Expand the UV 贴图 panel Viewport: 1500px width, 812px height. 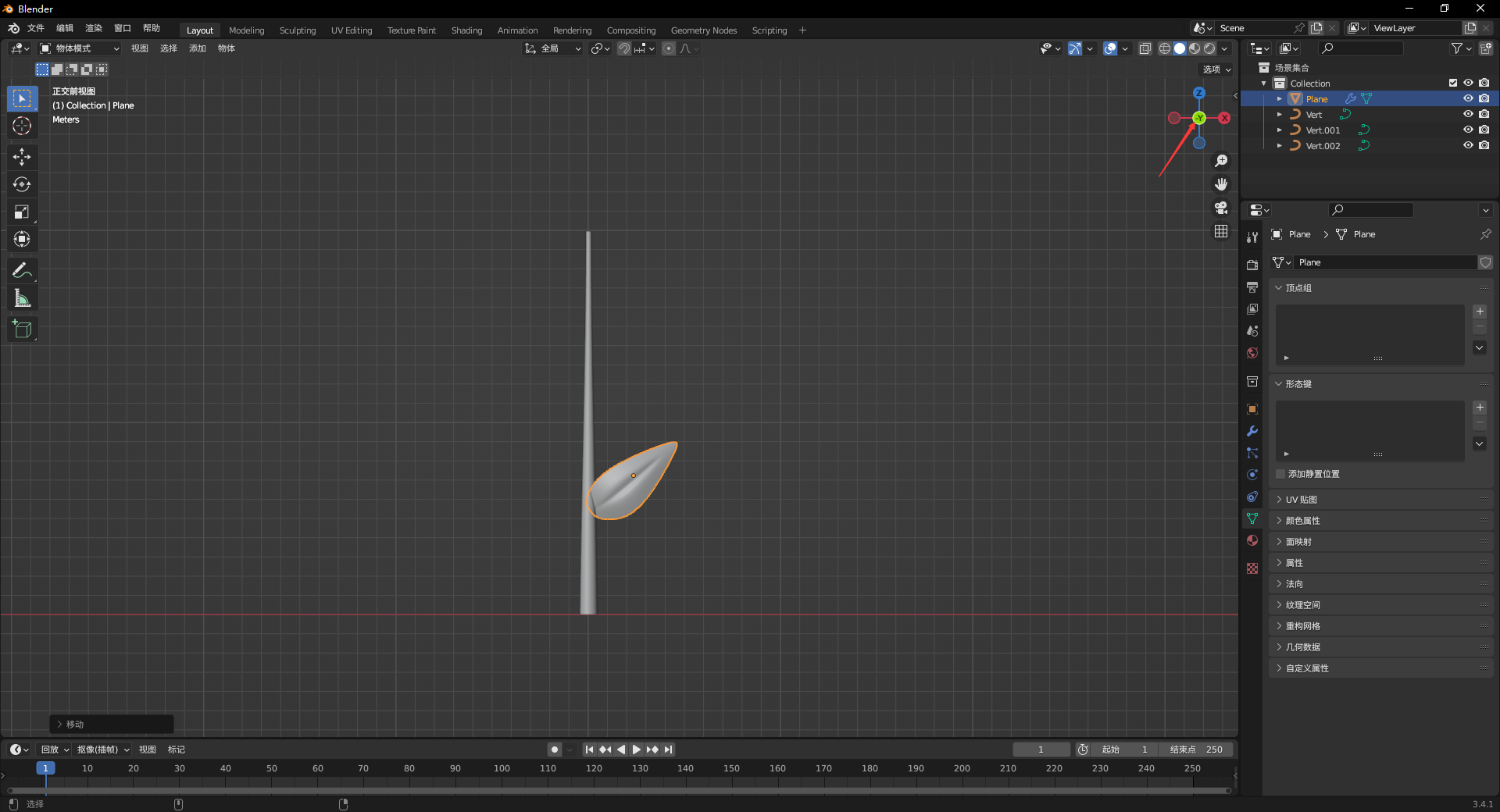tap(1302, 500)
